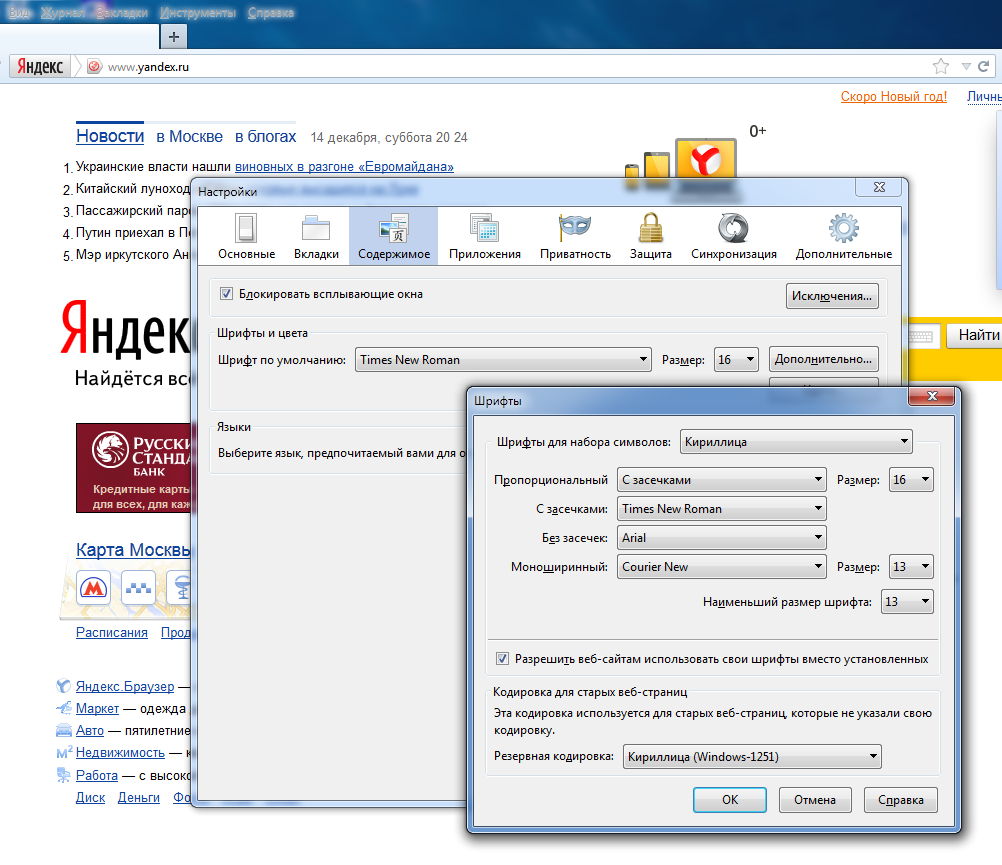Viewport: 1002px width, 865px height.
Task: Open the Кириллица character set dropdown
Action: click(x=796, y=441)
